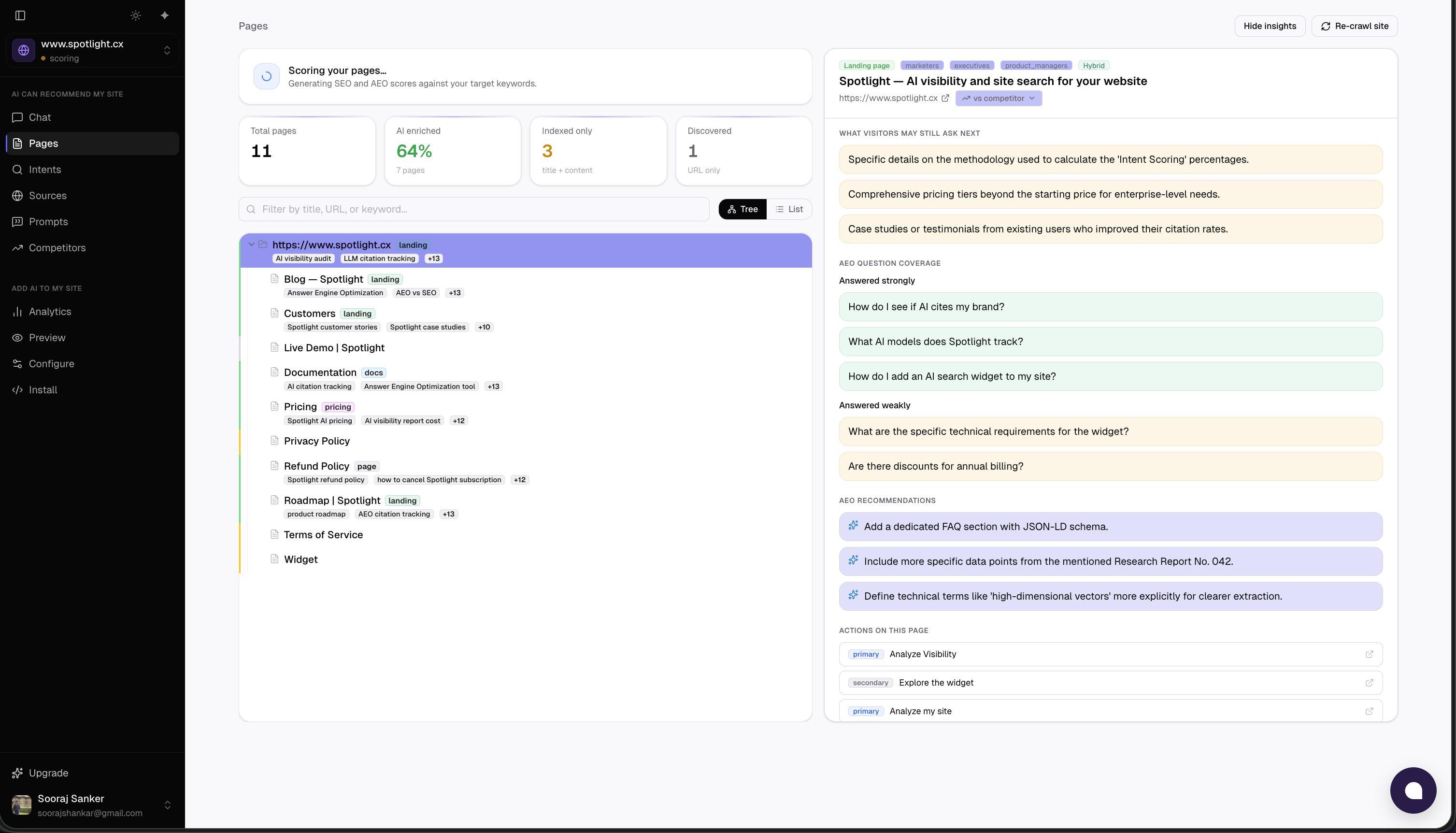Click the Hide insights button
The width and height of the screenshot is (1456, 833).
pos(1270,26)
